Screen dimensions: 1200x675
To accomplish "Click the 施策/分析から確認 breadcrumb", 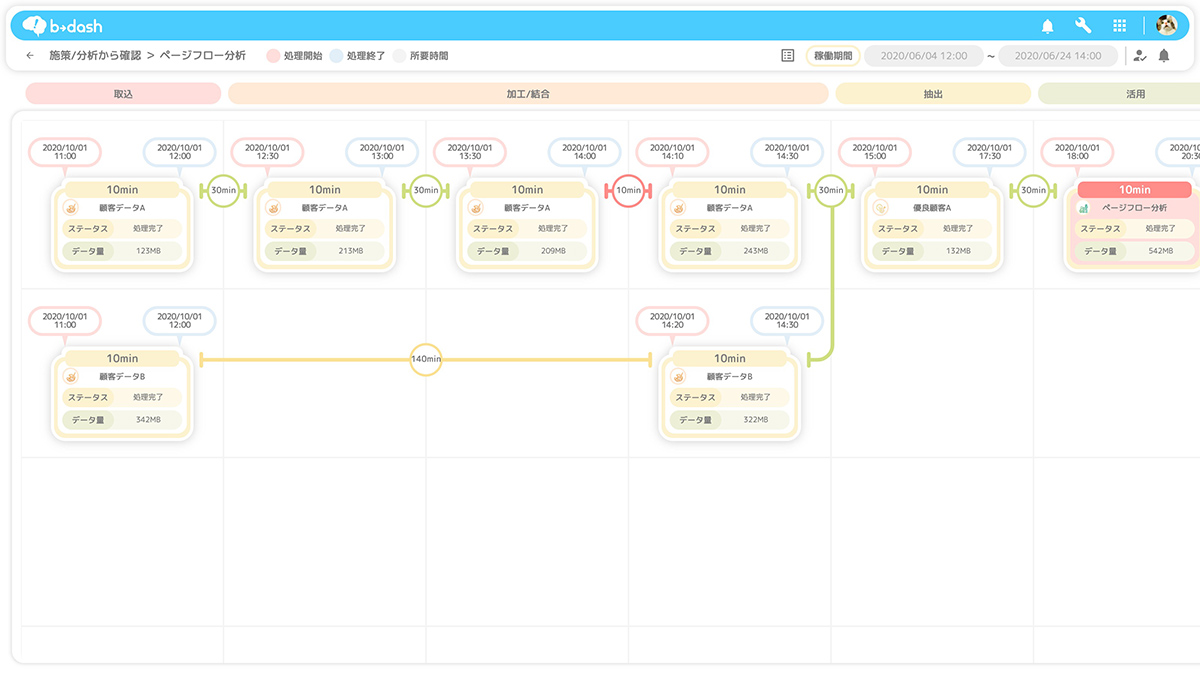I will [95, 56].
